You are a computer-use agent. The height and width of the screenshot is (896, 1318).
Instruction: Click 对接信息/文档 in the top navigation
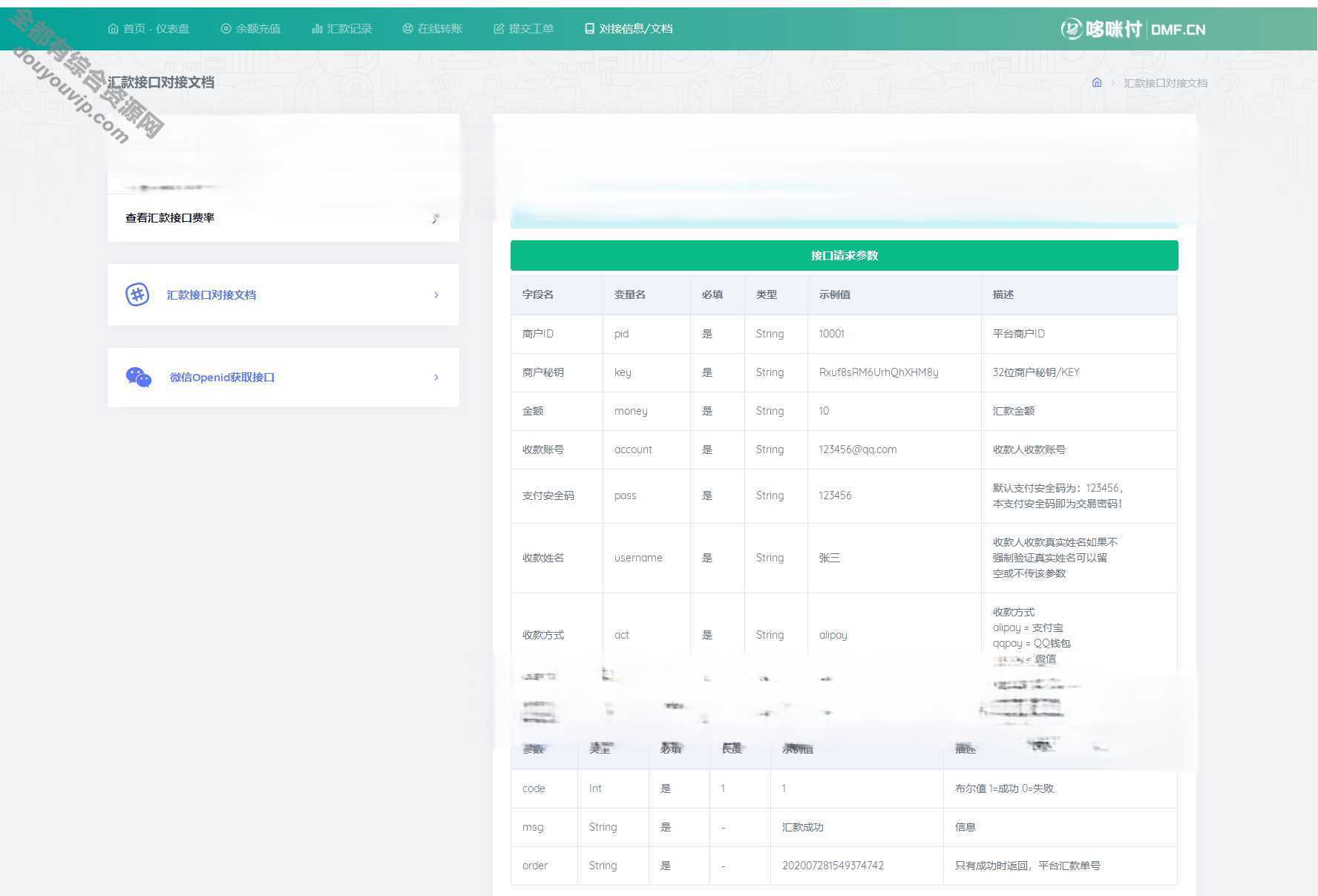click(x=629, y=29)
